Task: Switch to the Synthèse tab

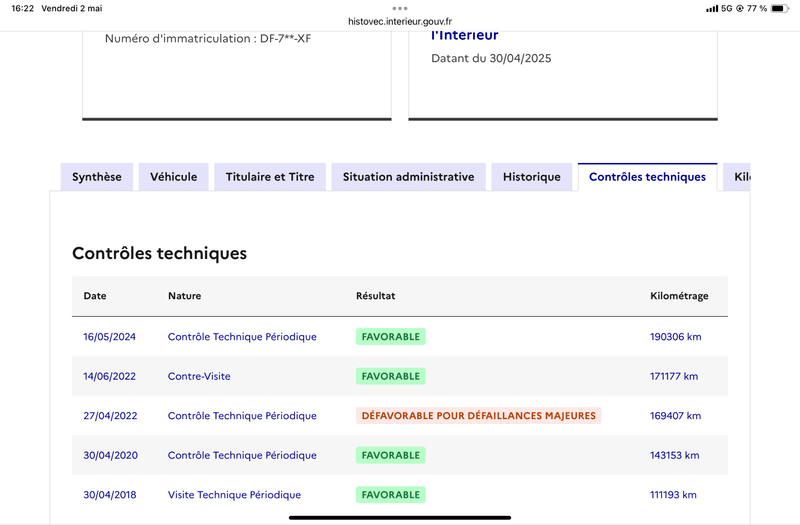Action: [x=97, y=177]
